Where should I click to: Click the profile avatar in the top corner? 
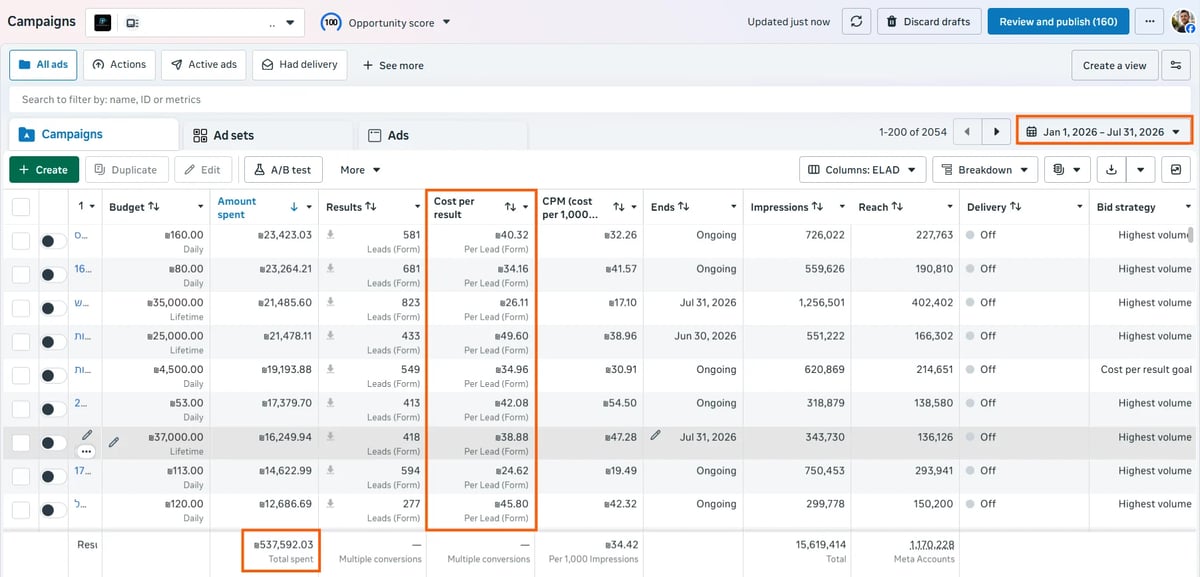[x=1184, y=22]
